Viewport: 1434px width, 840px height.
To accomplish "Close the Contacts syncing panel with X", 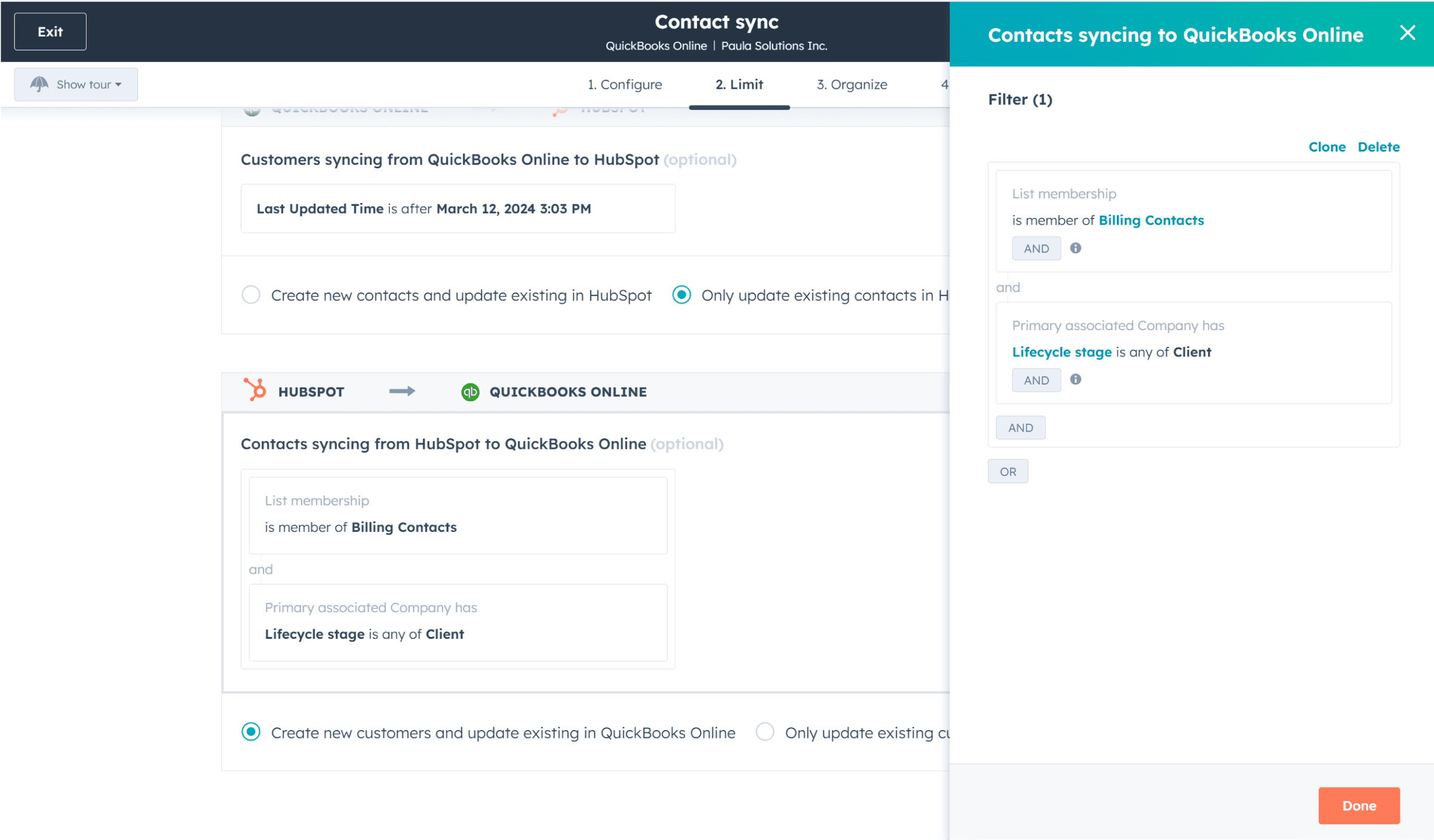I will [1407, 33].
